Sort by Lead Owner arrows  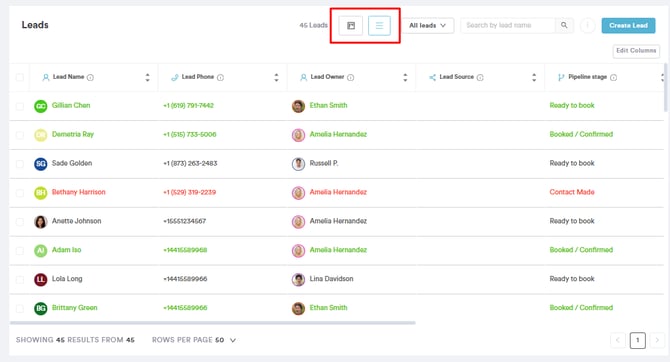coord(405,77)
